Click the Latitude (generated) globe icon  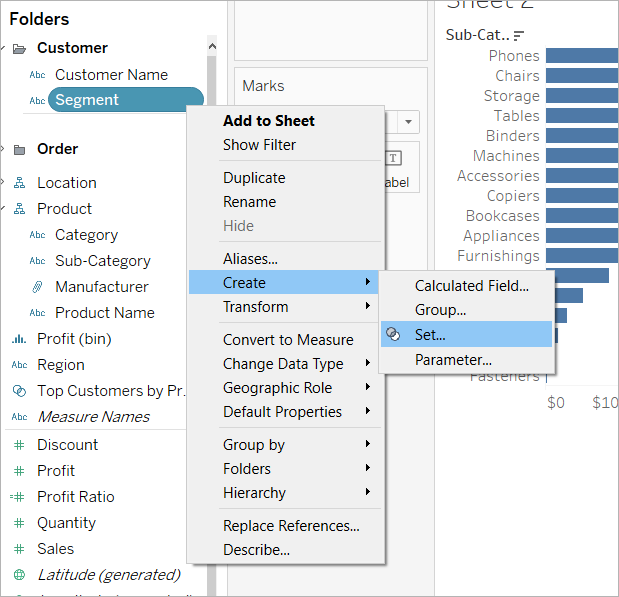click(x=19, y=574)
